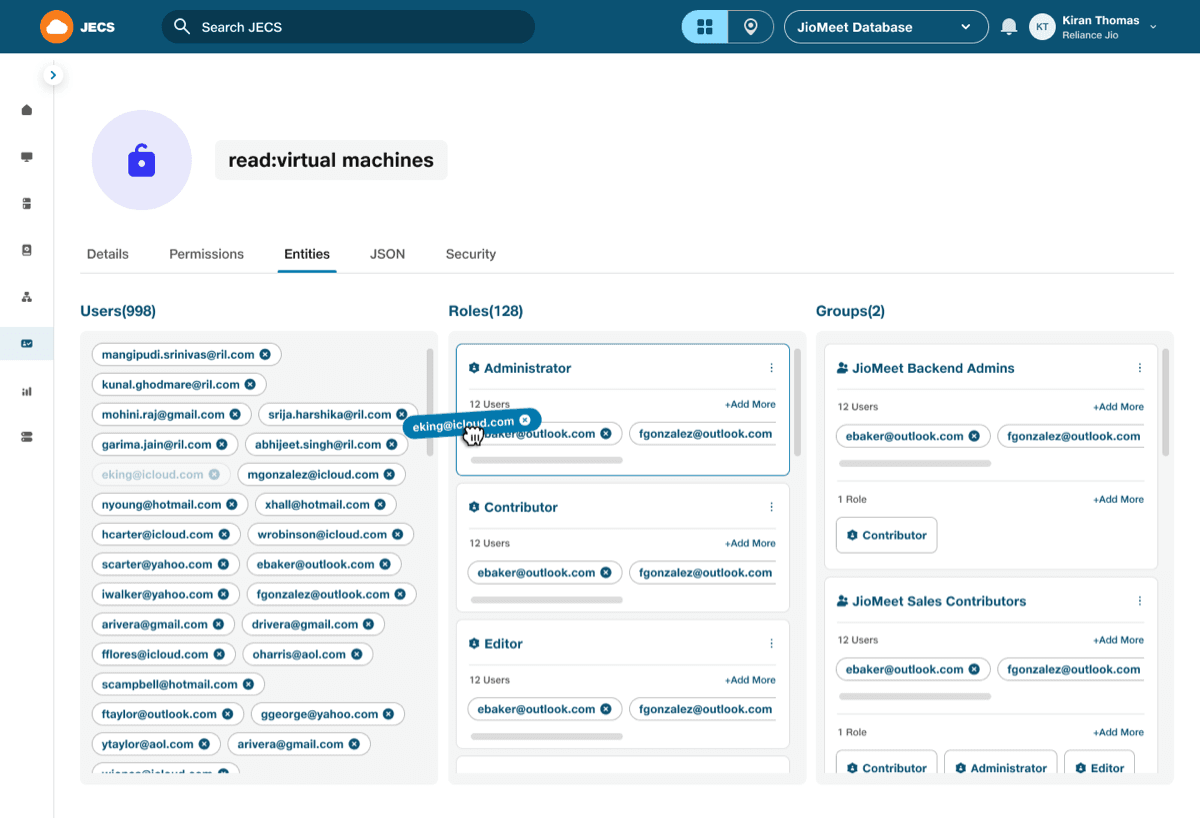
Task: Click Contributor card horizontal scroll bar
Action: (547, 600)
